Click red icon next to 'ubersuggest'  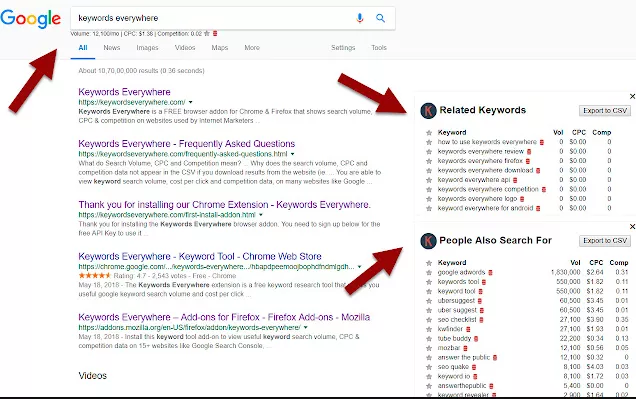coord(479,301)
